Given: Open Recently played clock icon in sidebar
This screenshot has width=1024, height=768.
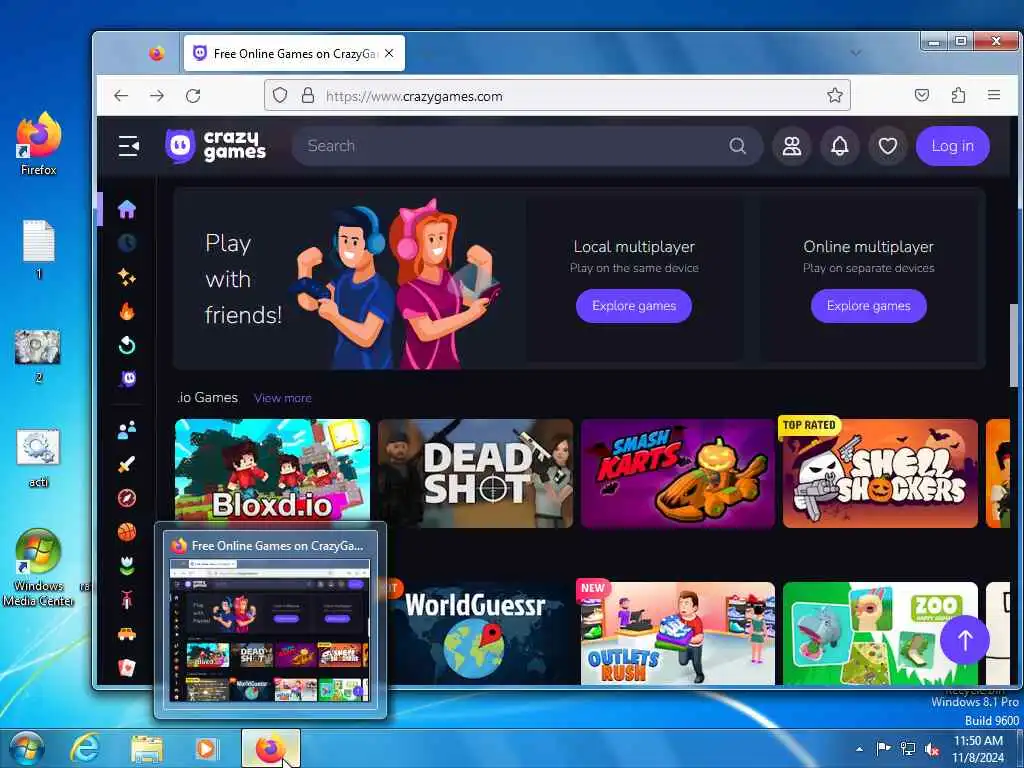Looking at the screenshot, I should click(x=127, y=243).
